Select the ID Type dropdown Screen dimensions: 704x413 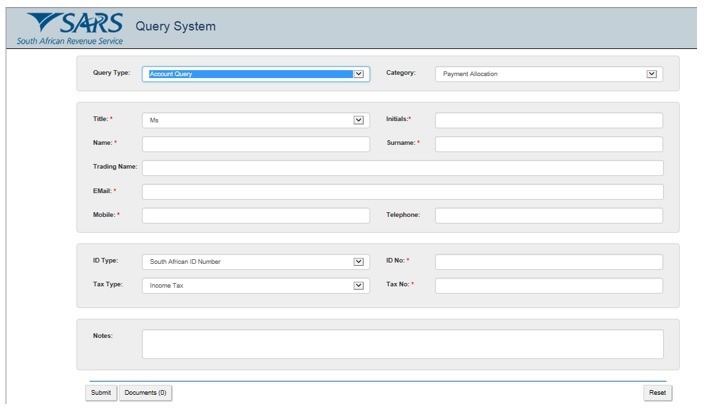pyautogui.click(x=255, y=262)
